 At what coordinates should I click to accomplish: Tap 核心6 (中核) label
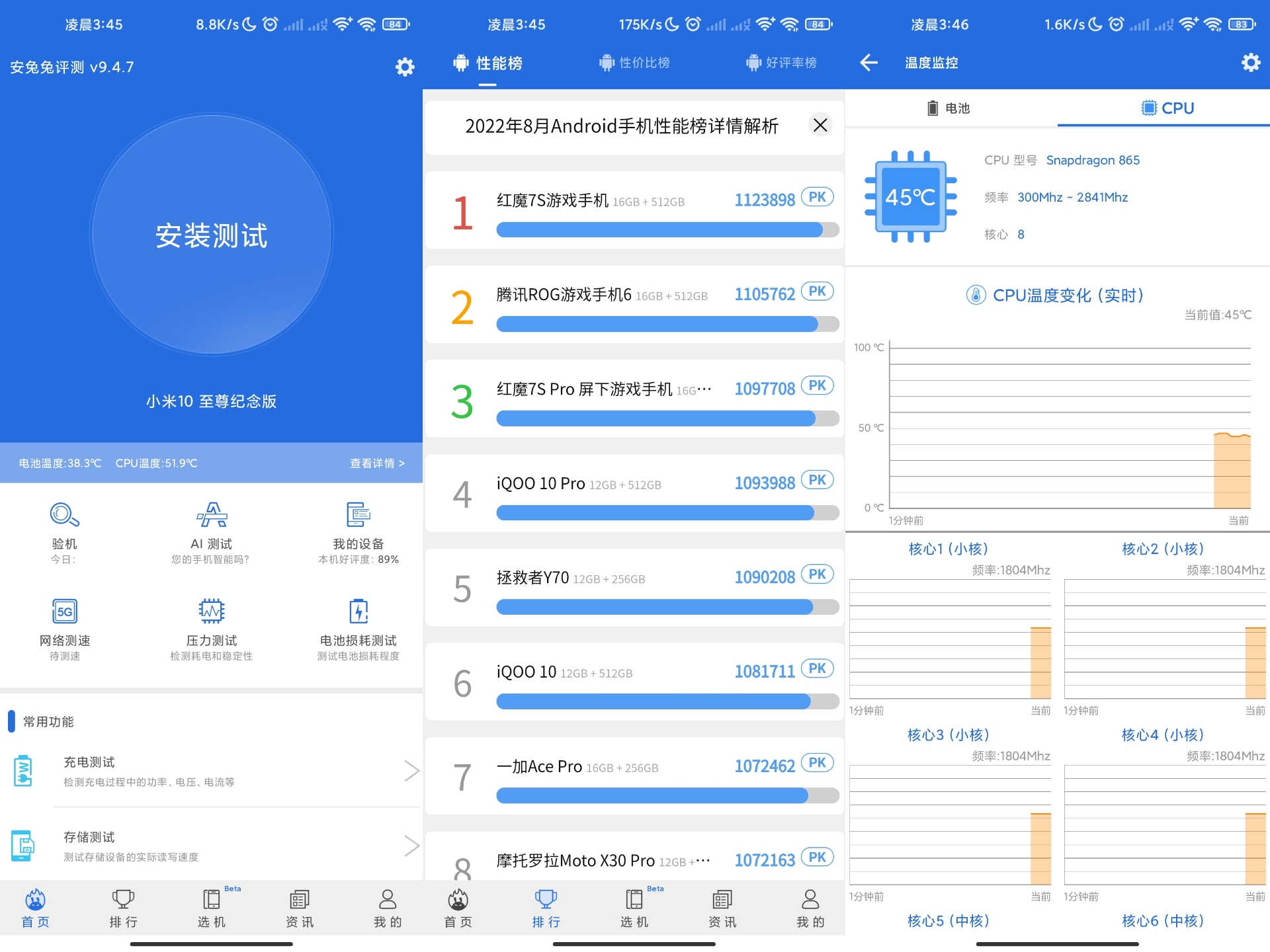click(x=1163, y=920)
